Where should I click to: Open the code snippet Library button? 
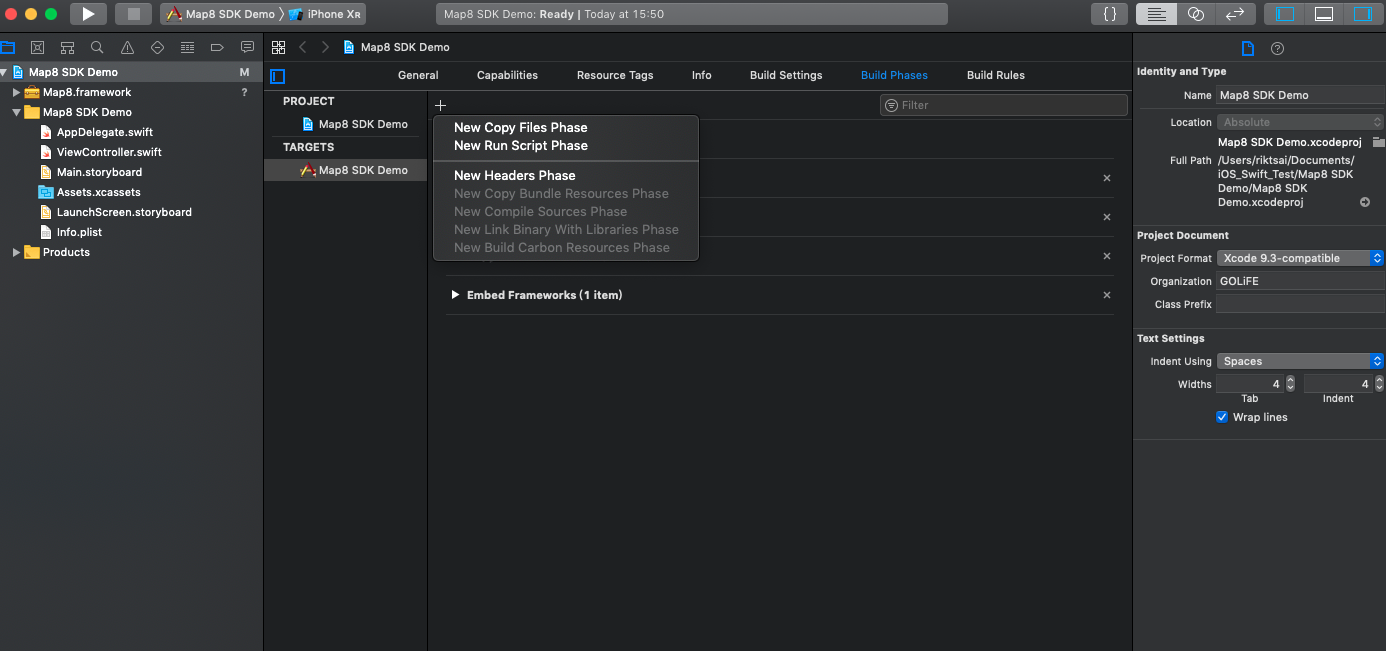coord(1109,14)
